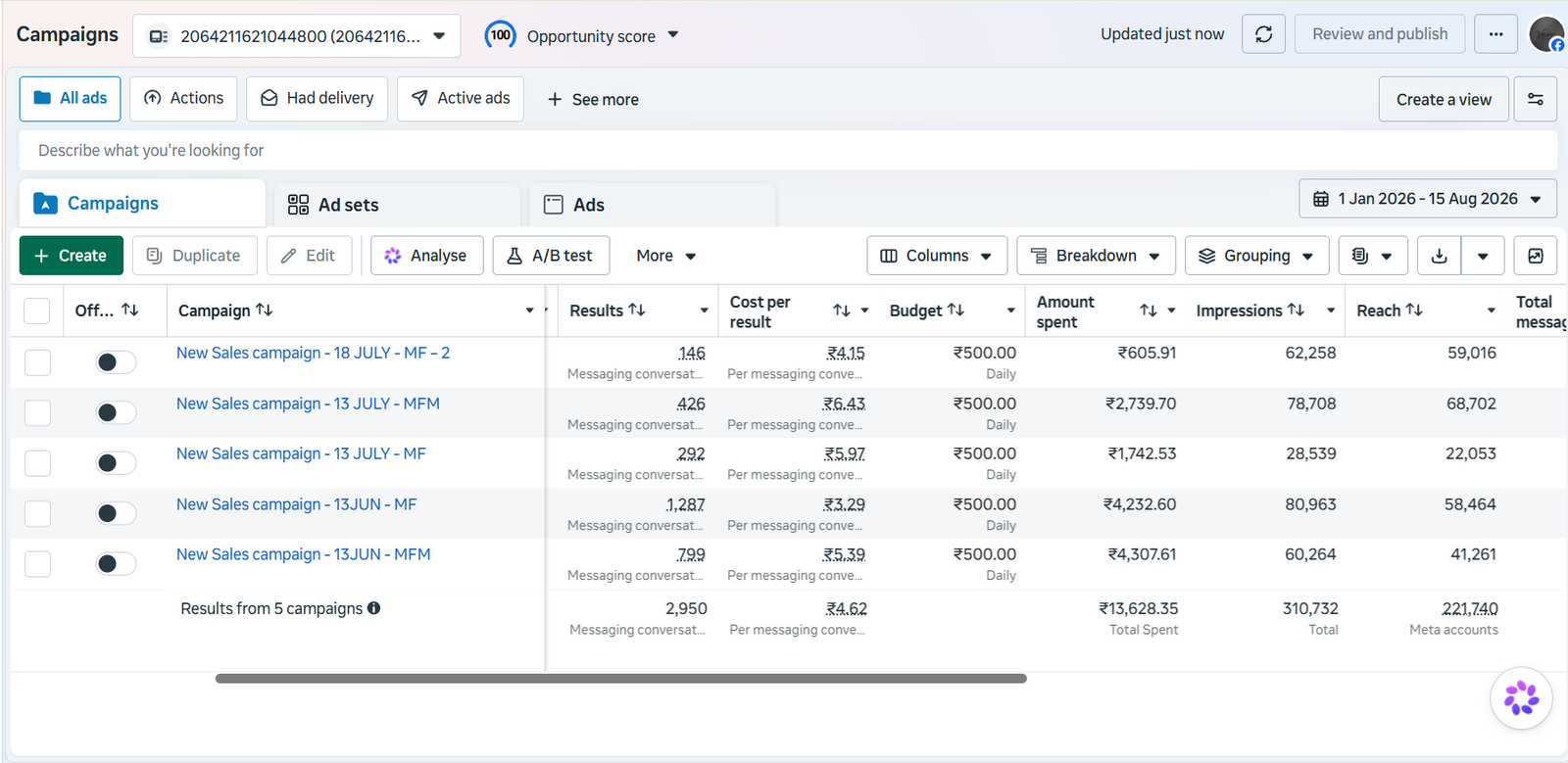Open the Breakdown dropdown
Screen dimensions: 1568x763
pos(1096,256)
